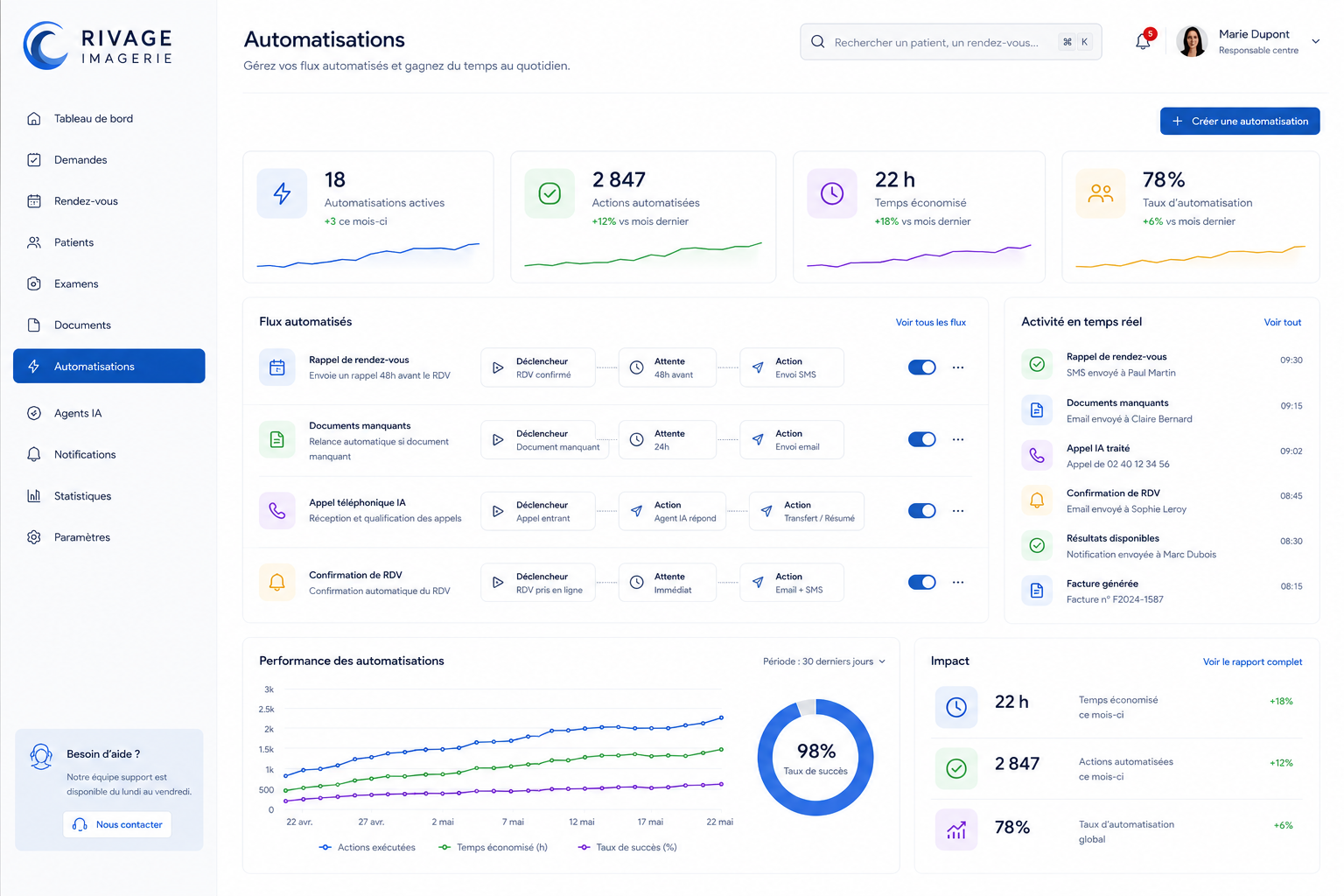Click the lightning icon on Automatisations actives card
Viewport: 1344px width, 896px height.
click(x=282, y=193)
